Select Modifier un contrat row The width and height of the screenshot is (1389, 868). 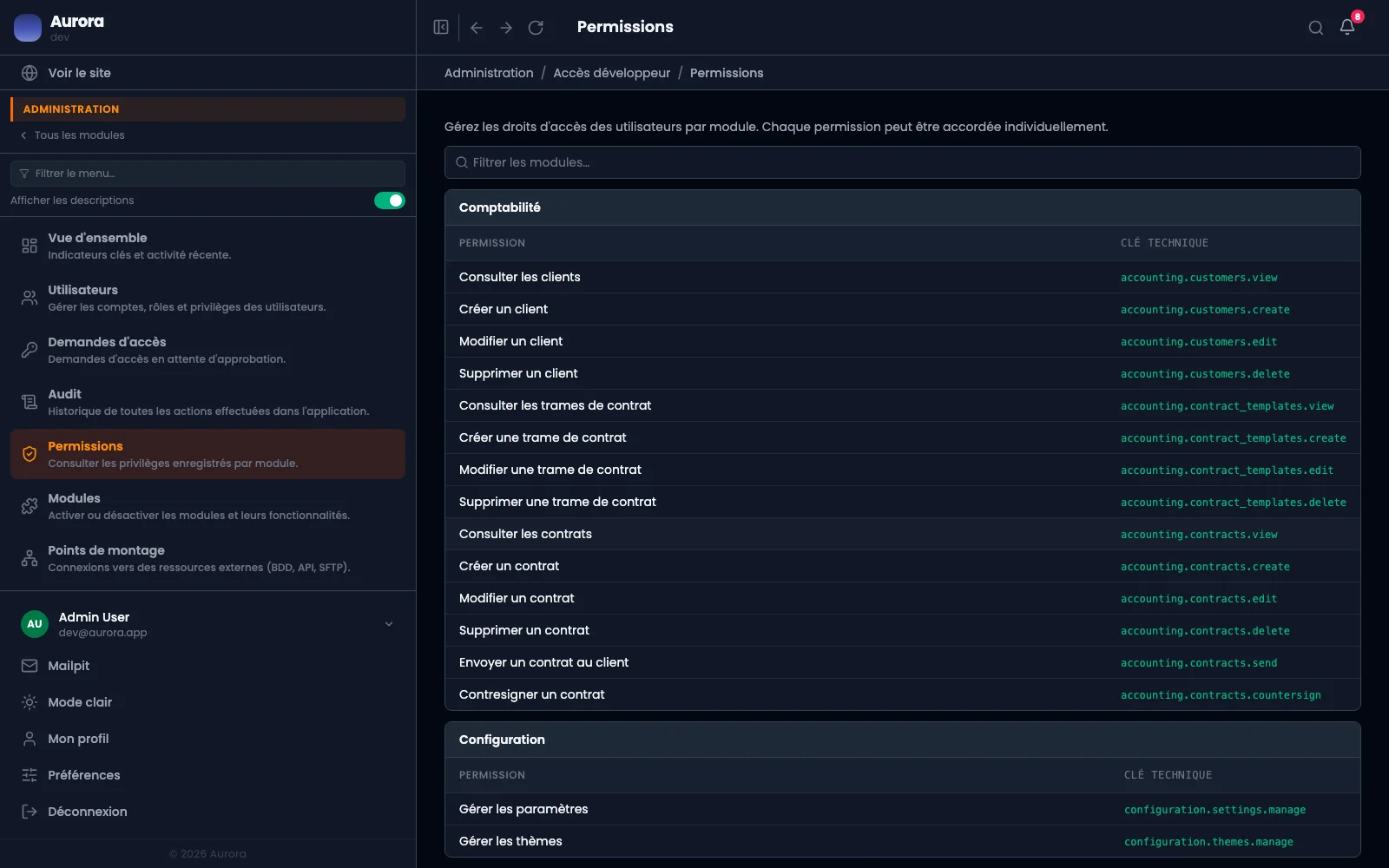coord(902,598)
